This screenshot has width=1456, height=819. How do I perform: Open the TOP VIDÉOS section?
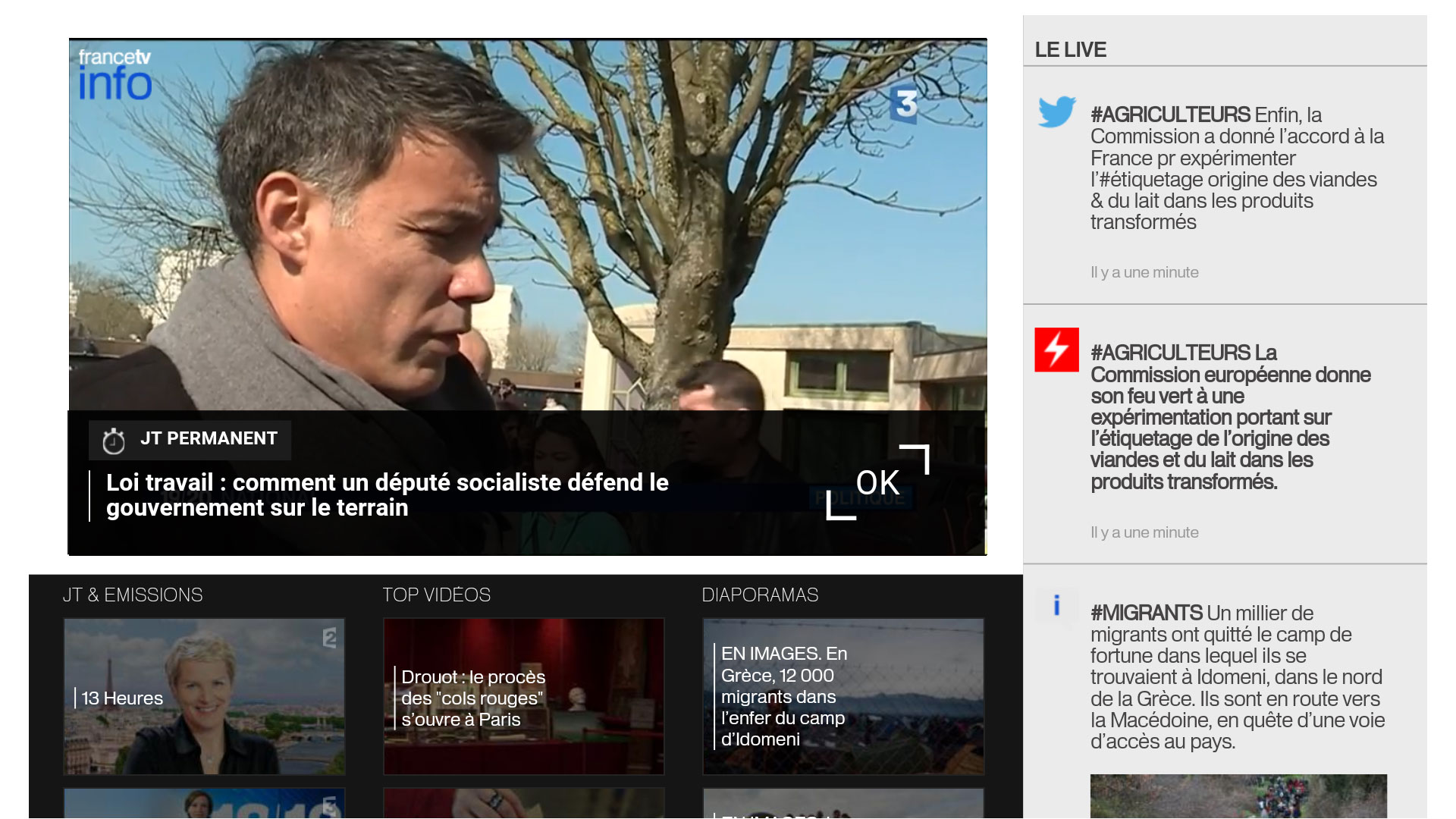click(x=436, y=595)
